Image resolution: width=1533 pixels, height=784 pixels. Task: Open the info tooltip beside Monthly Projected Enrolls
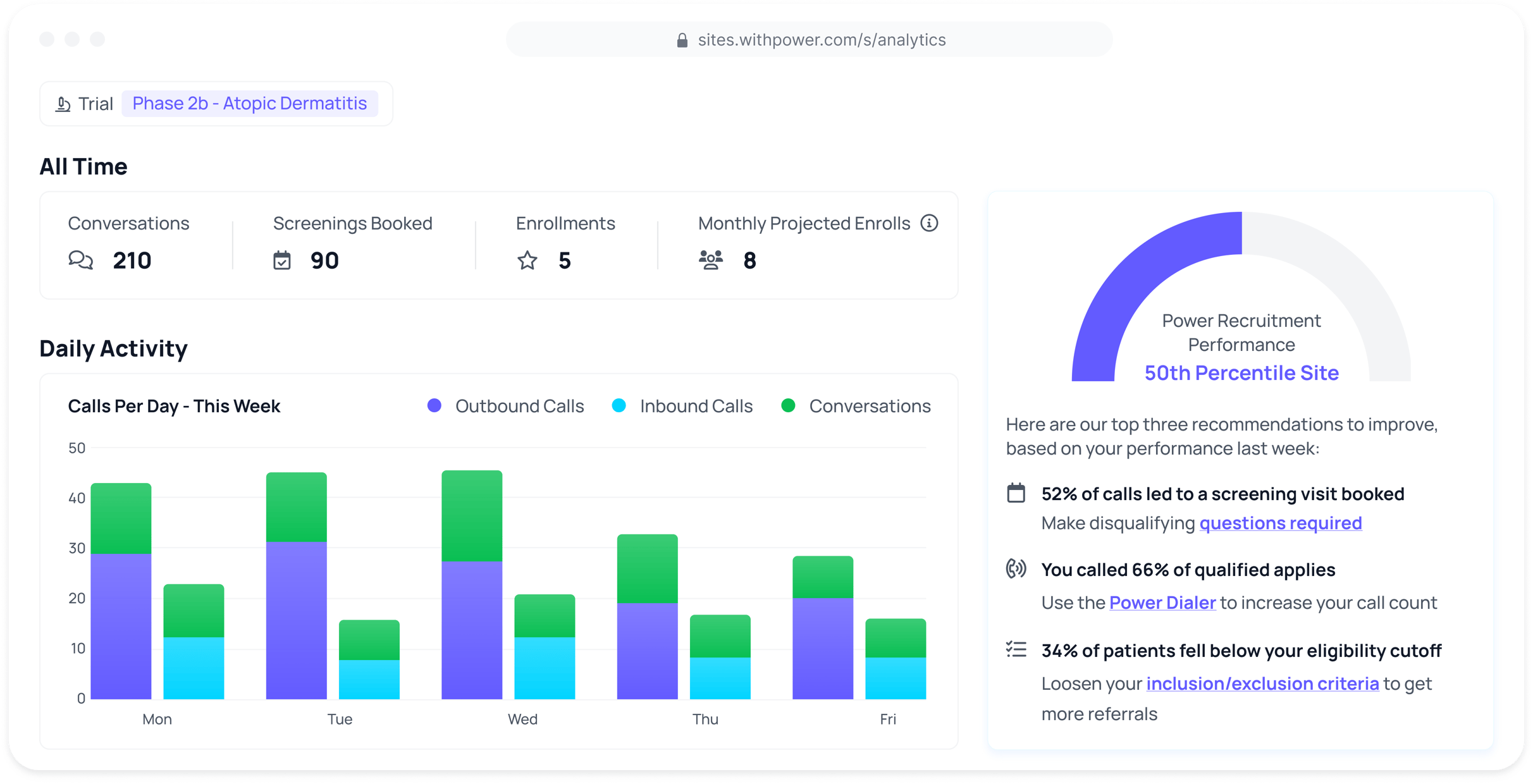929,223
